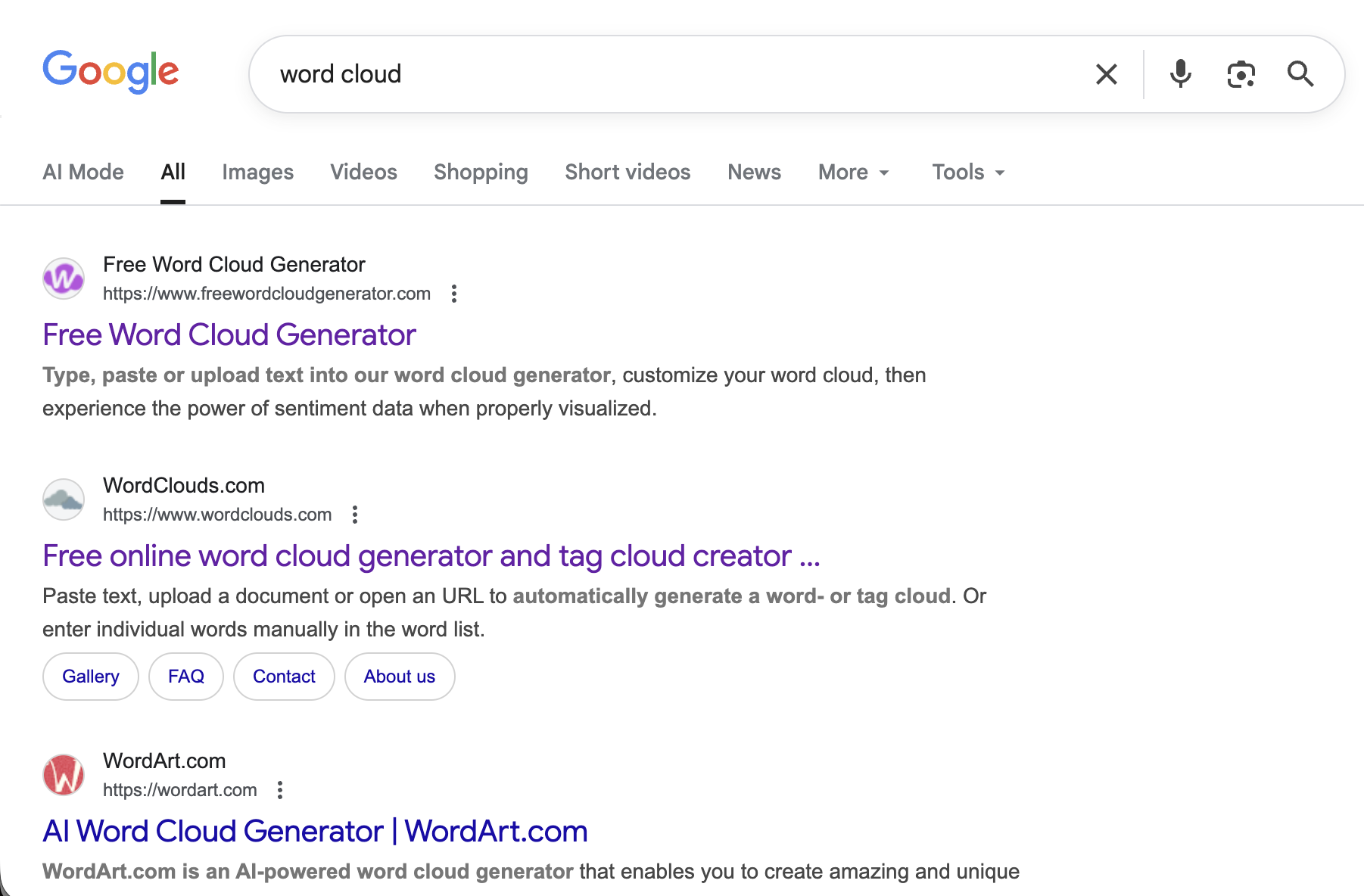
Task: Open three-dot menu for wordclouds.com result
Action: click(355, 515)
